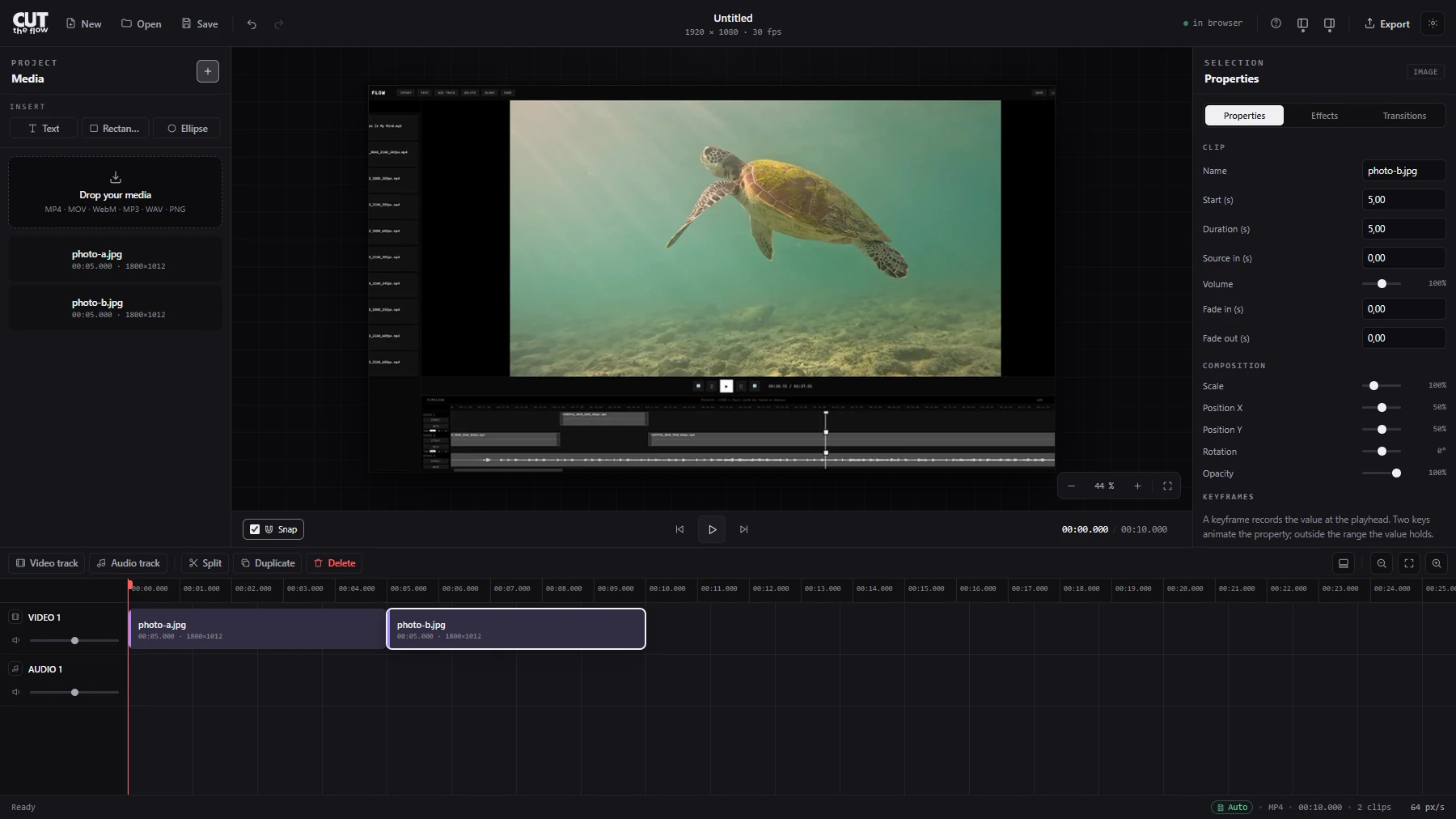Save the project

point(200,24)
